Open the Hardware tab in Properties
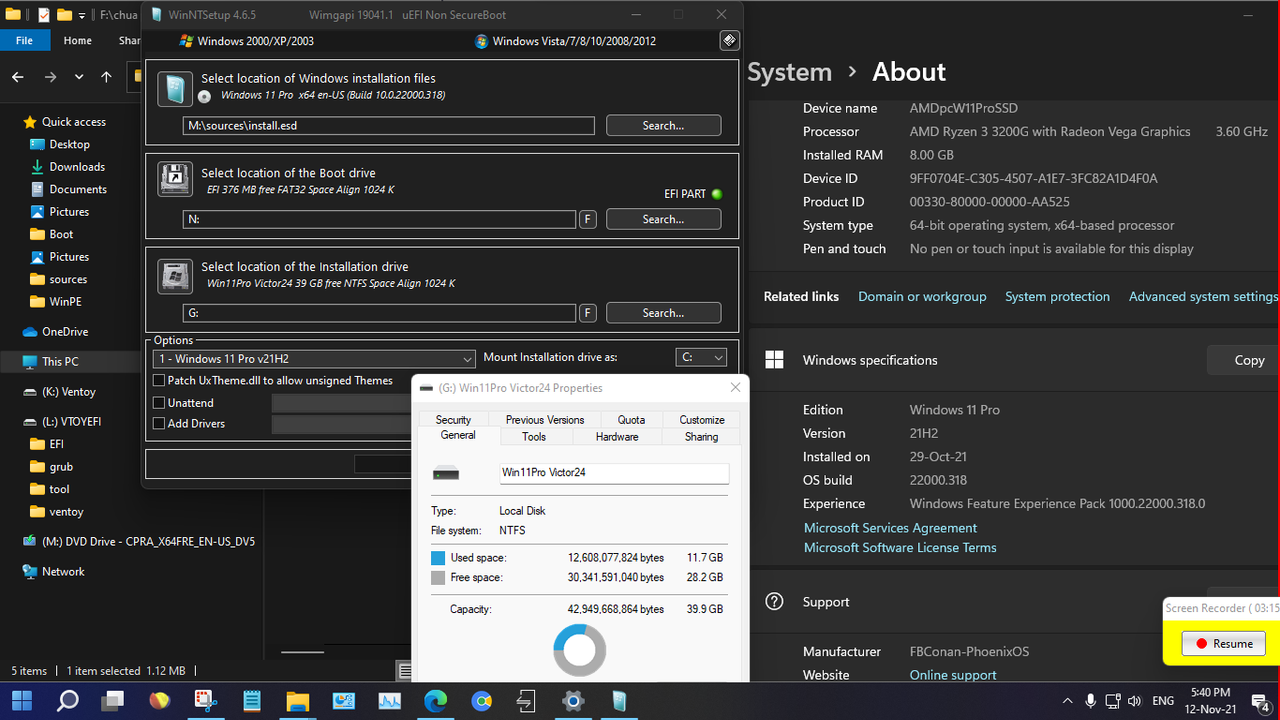Screen dimensions: 1280x720 [x=617, y=437]
